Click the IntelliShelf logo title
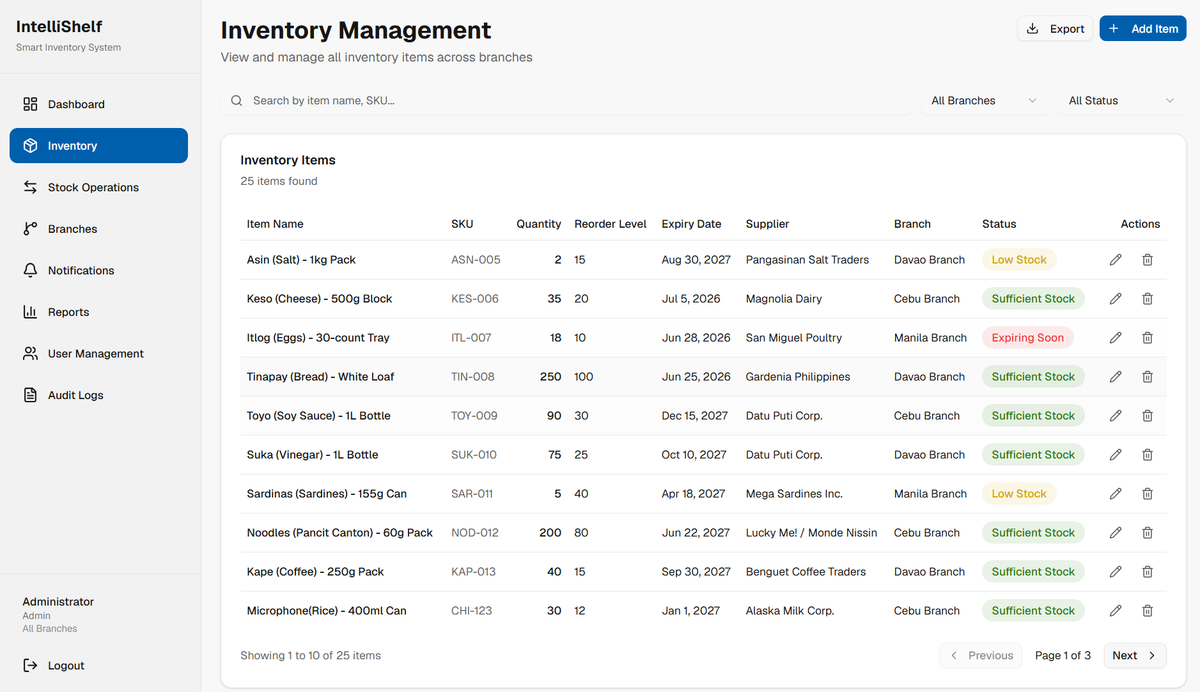The width and height of the screenshot is (1200, 692). coord(59,27)
